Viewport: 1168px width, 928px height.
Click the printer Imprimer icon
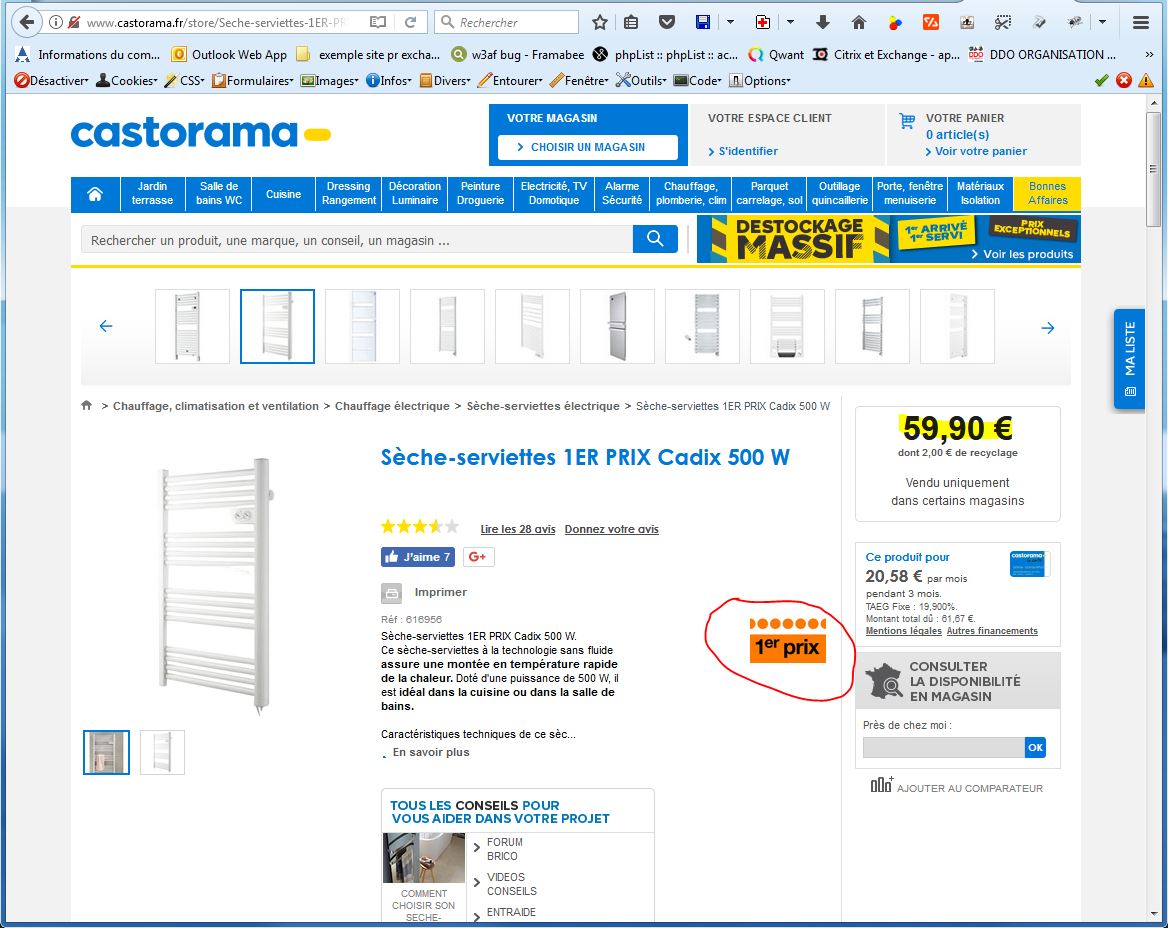pos(392,593)
